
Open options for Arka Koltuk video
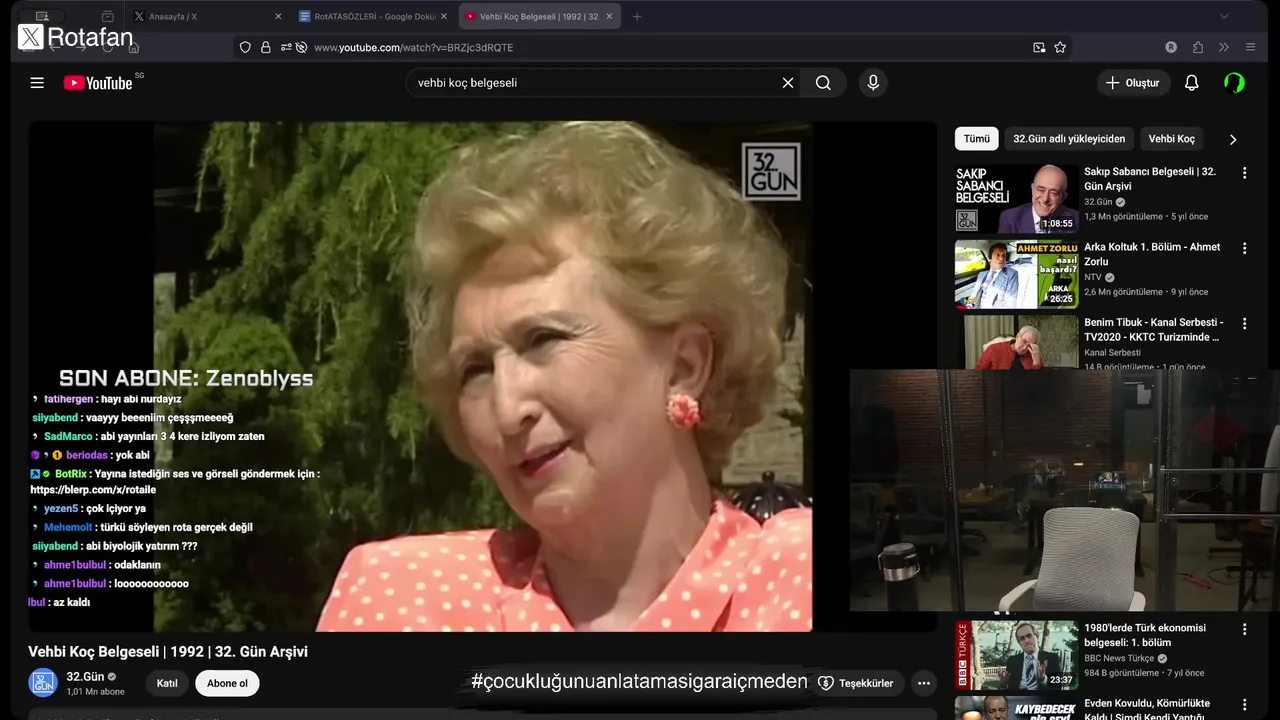pos(1244,248)
